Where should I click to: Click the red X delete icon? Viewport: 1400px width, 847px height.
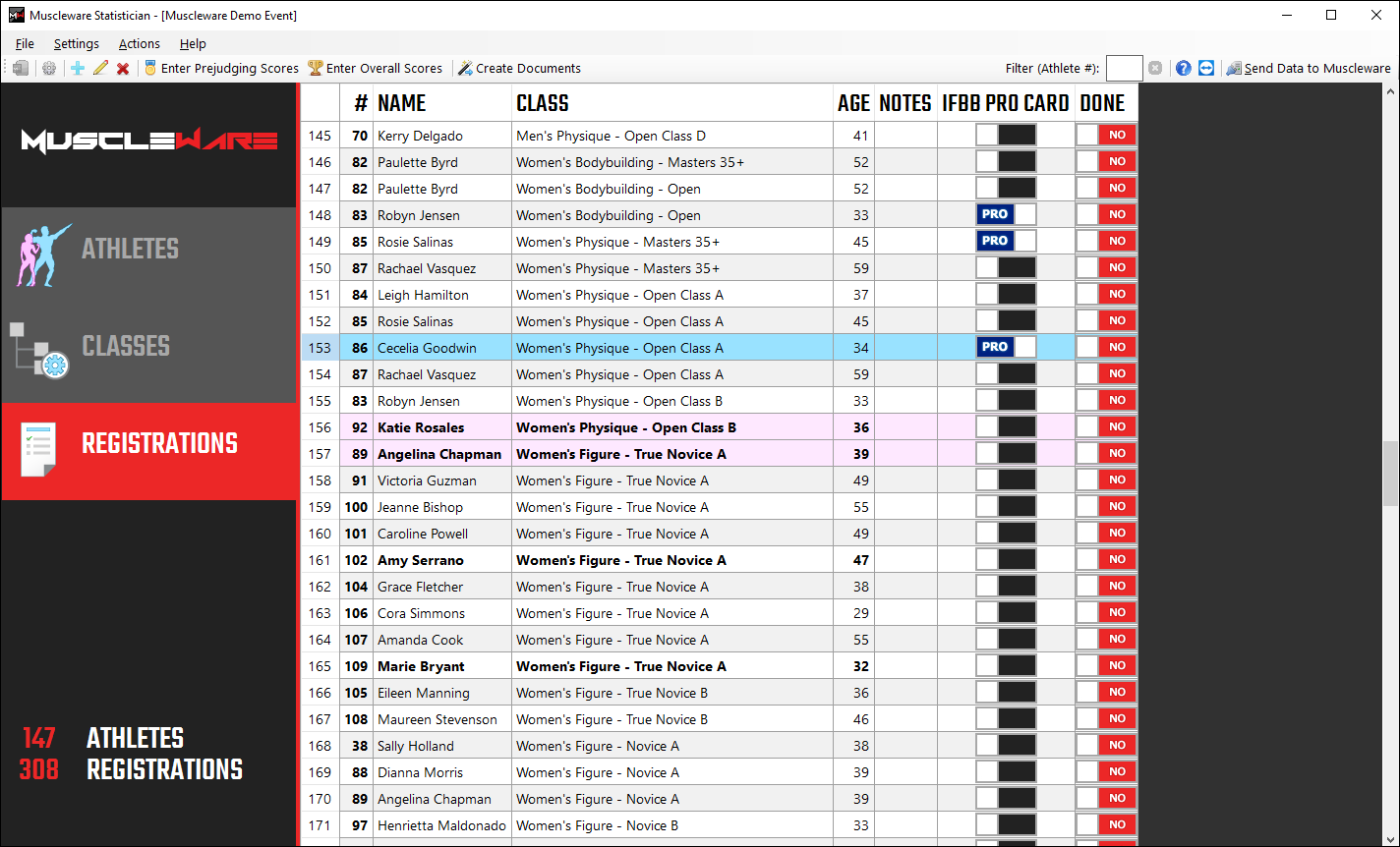click(x=123, y=68)
